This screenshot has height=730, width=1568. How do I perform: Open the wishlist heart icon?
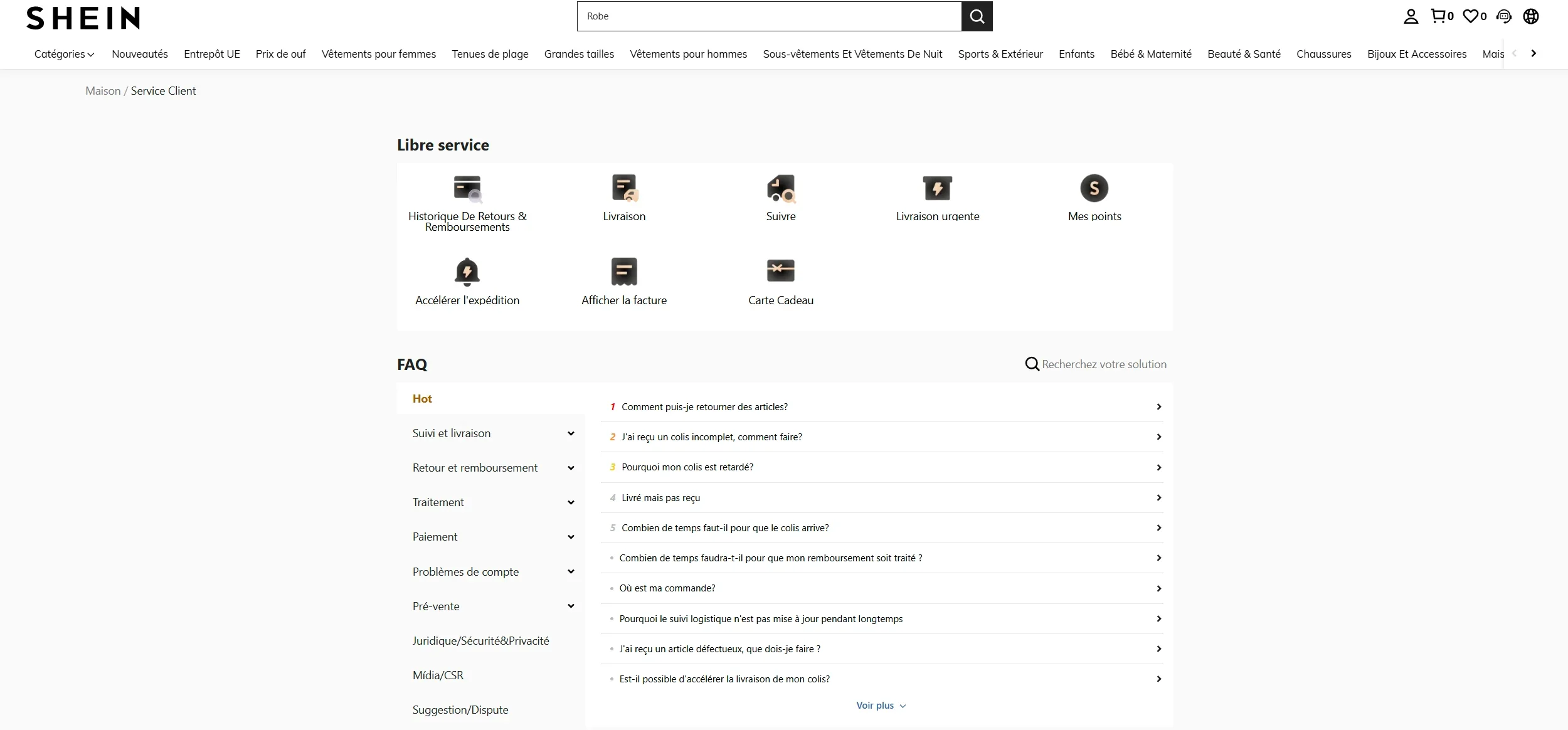(x=1474, y=16)
